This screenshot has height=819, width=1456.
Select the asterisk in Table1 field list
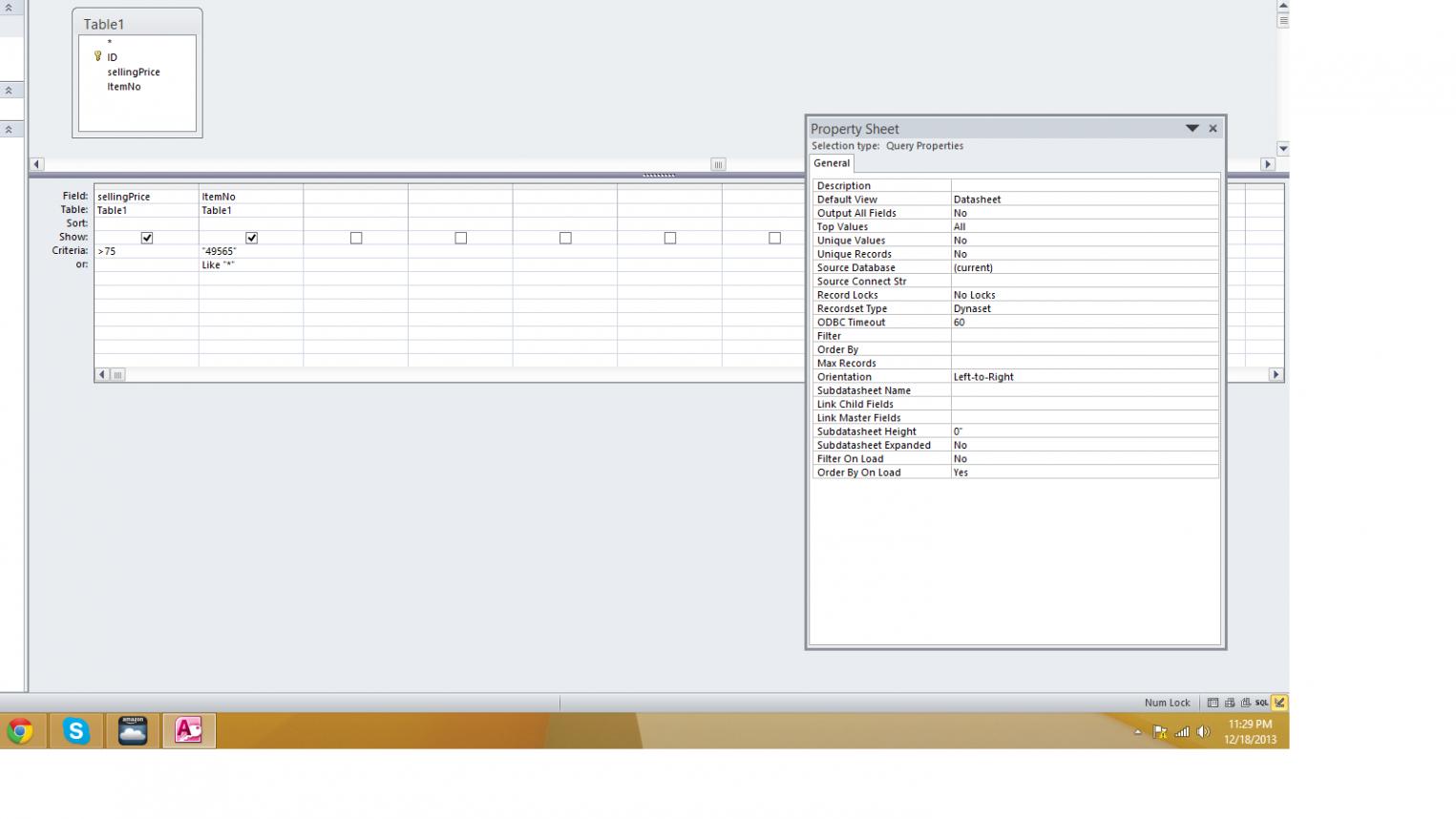click(x=110, y=43)
